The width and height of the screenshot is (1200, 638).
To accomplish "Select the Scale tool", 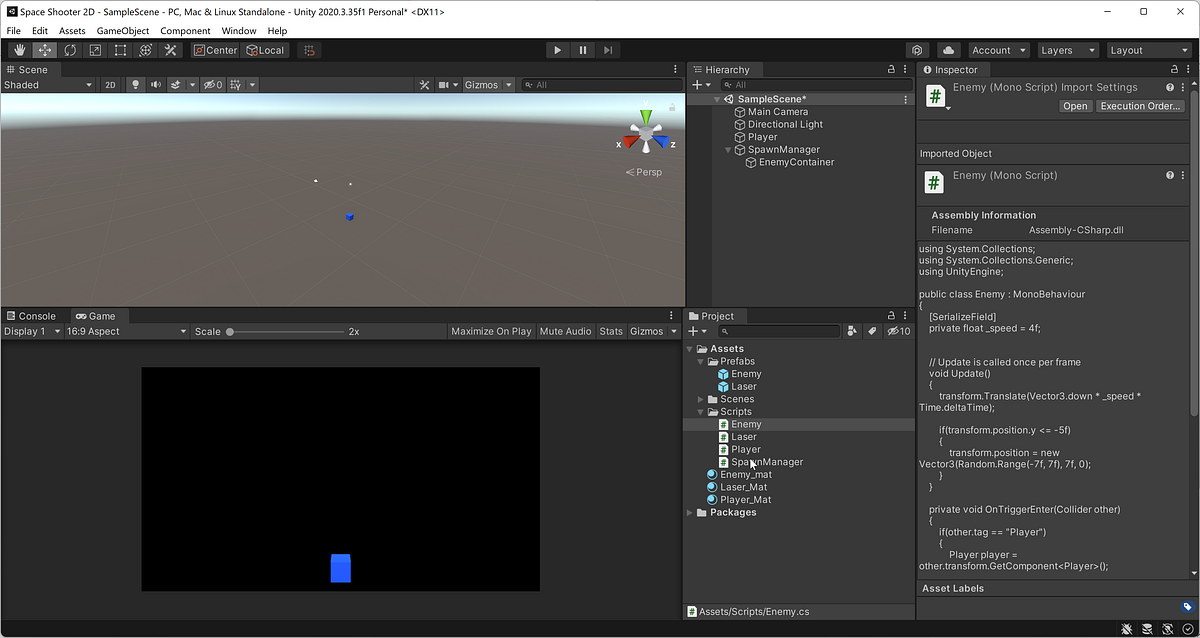I will click(94, 49).
